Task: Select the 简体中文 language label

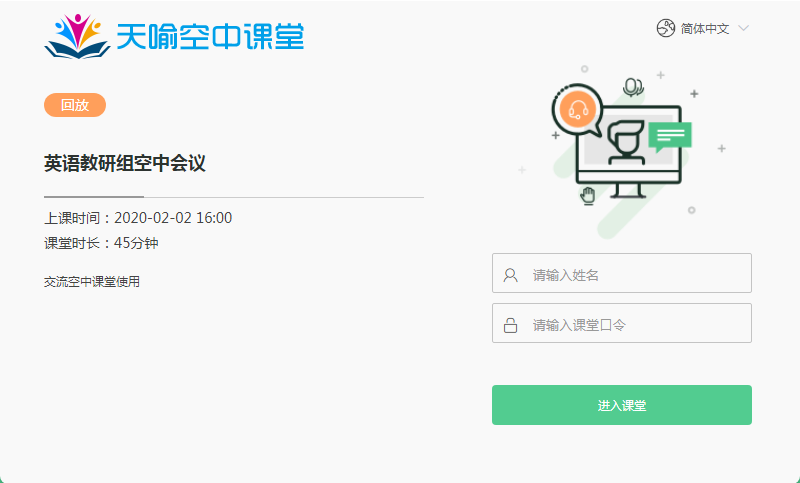Action: tap(705, 29)
